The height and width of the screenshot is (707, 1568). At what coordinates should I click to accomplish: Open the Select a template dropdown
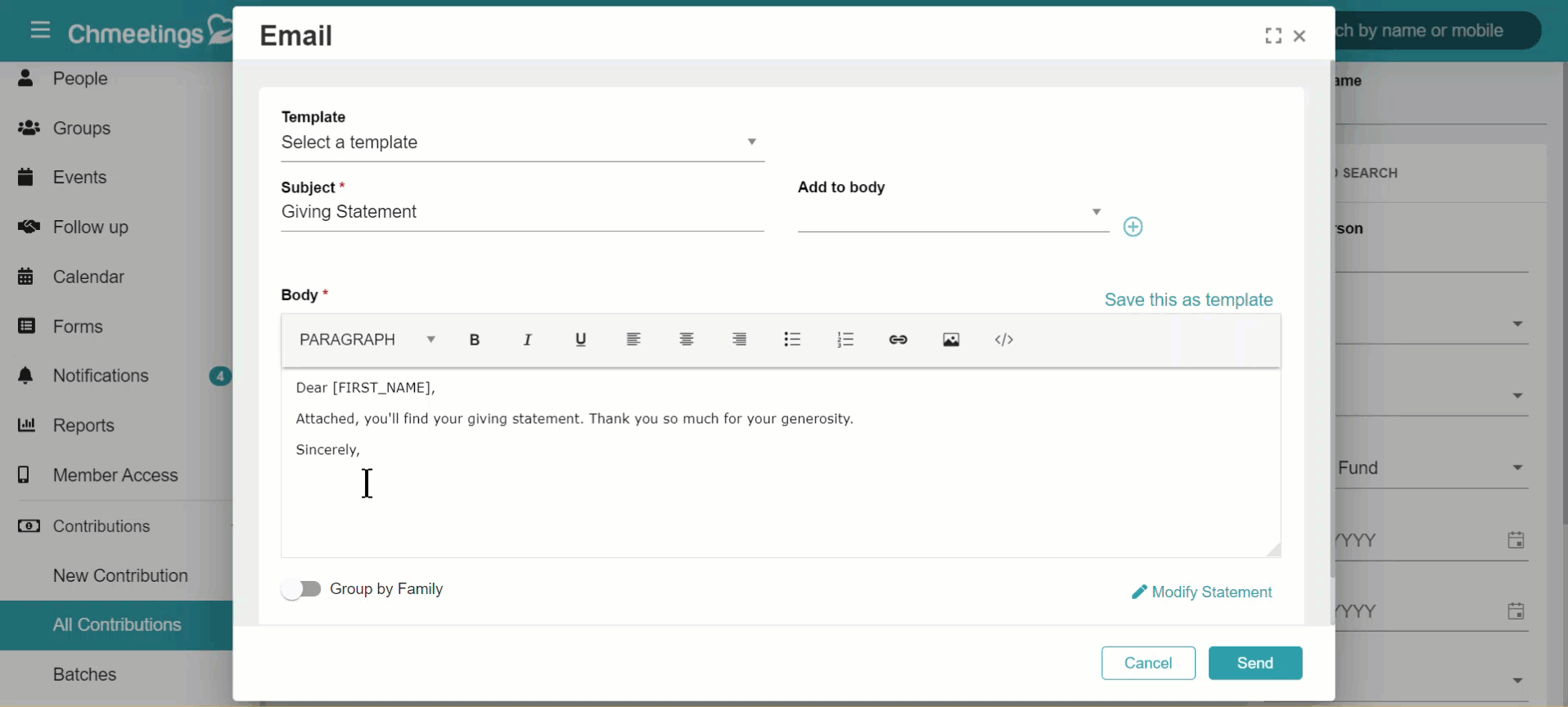click(x=523, y=142)
